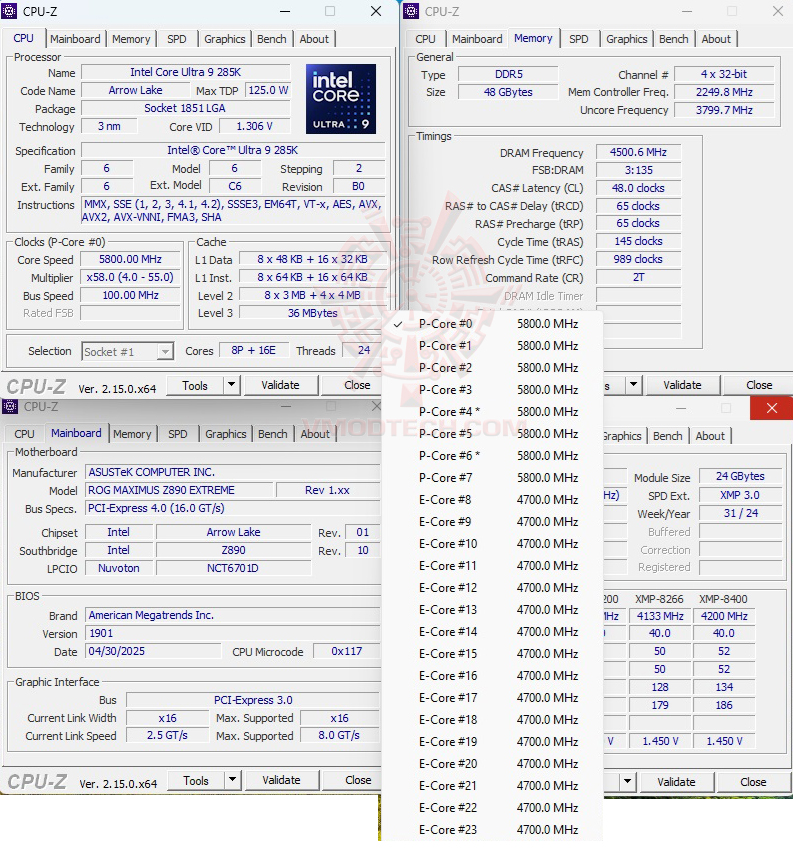Select E-Core #12 in core list

(493, 587)
